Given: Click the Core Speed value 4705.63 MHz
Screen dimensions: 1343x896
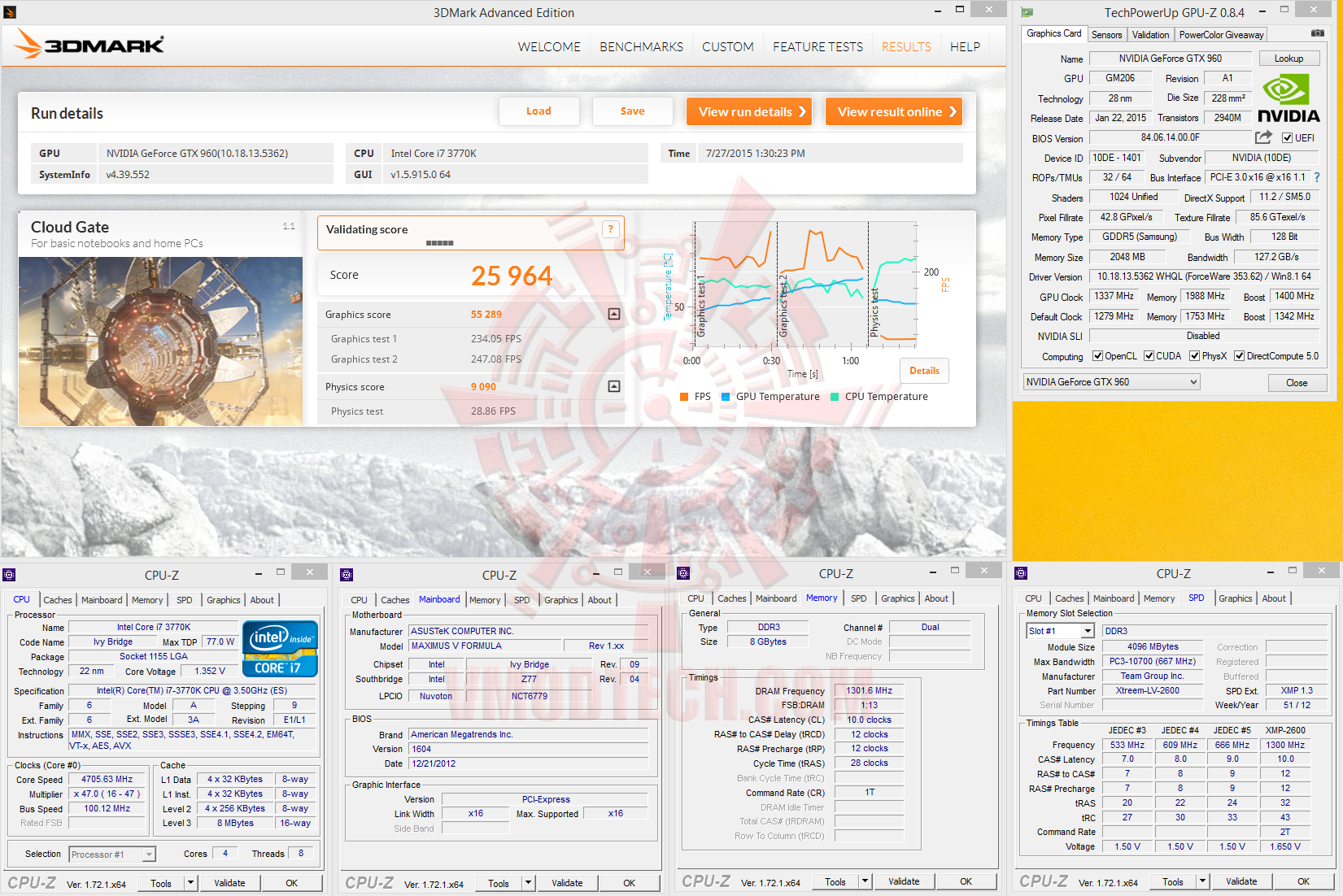Looking at the screenshot, I should coord(107,779).
